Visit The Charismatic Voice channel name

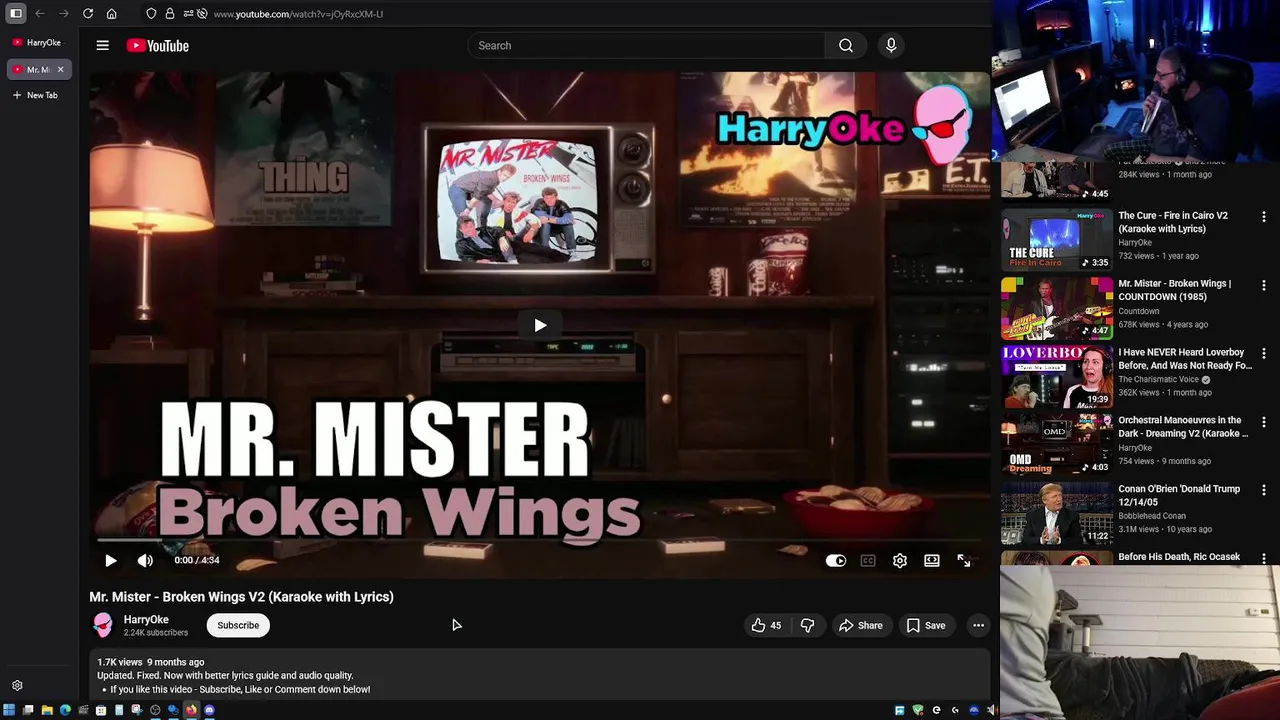tap(1158, 380)
